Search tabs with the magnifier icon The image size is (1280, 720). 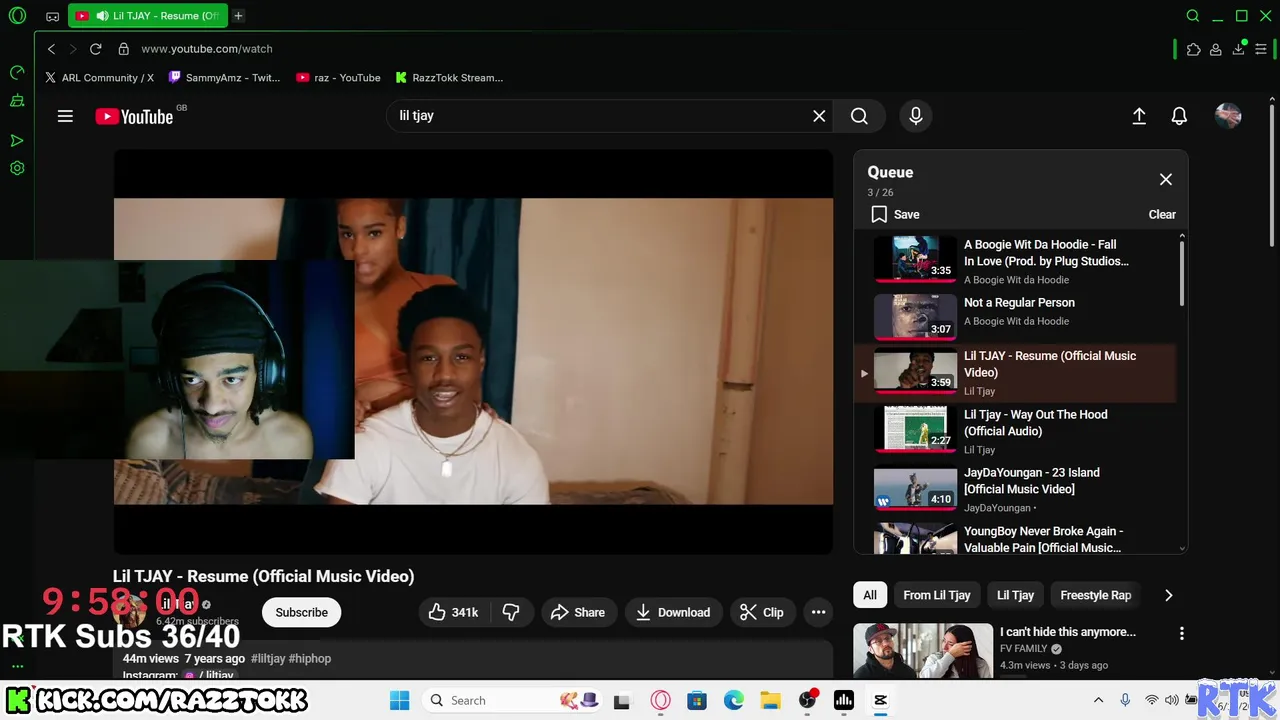pyautogui.click(x=1193, y=16)
